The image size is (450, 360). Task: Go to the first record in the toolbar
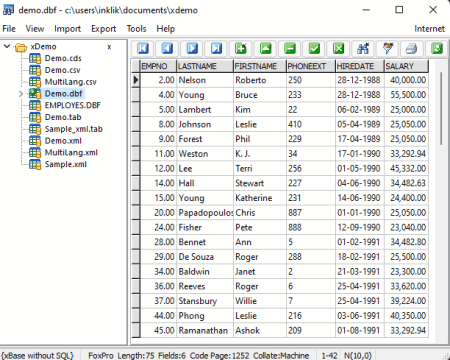(143, 49)
